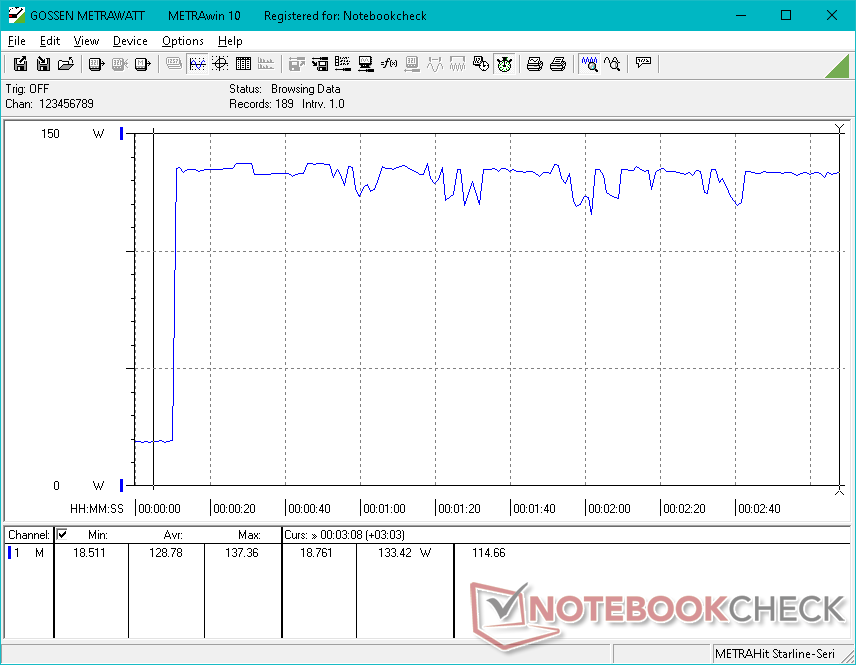
Task: Click the cursor marker at graph bottom-right
Action: coord(840,490)
